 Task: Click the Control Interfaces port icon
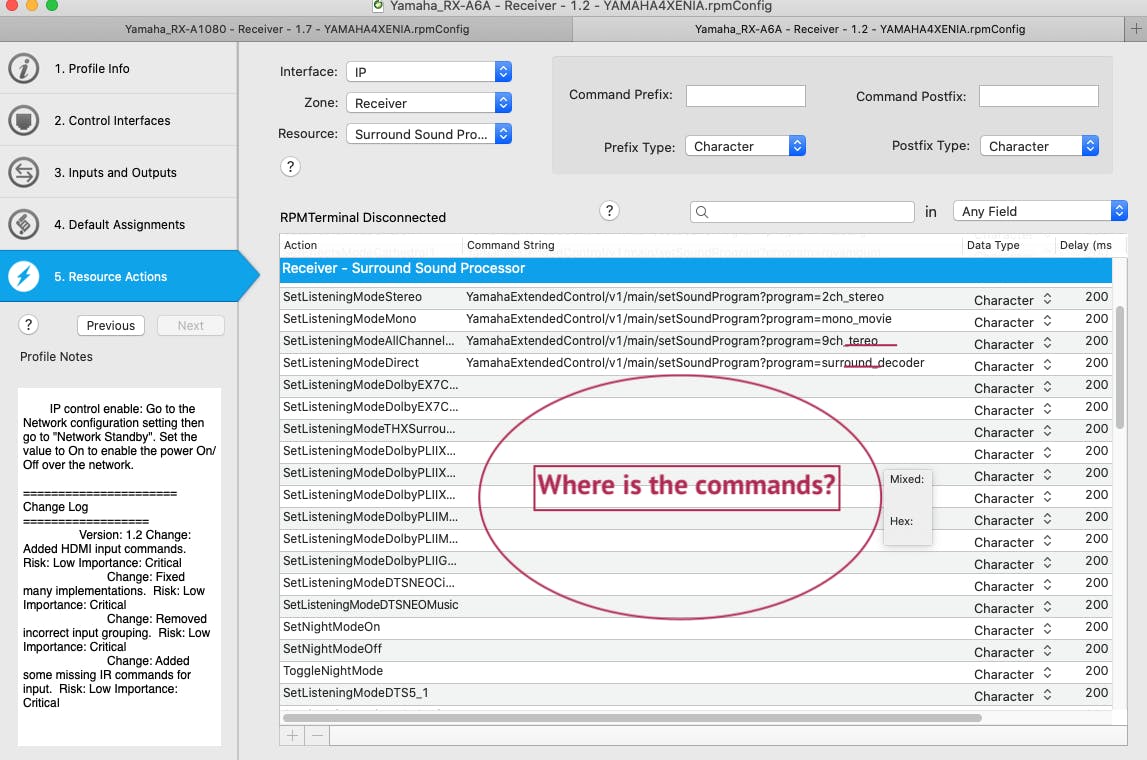[23, 120]
